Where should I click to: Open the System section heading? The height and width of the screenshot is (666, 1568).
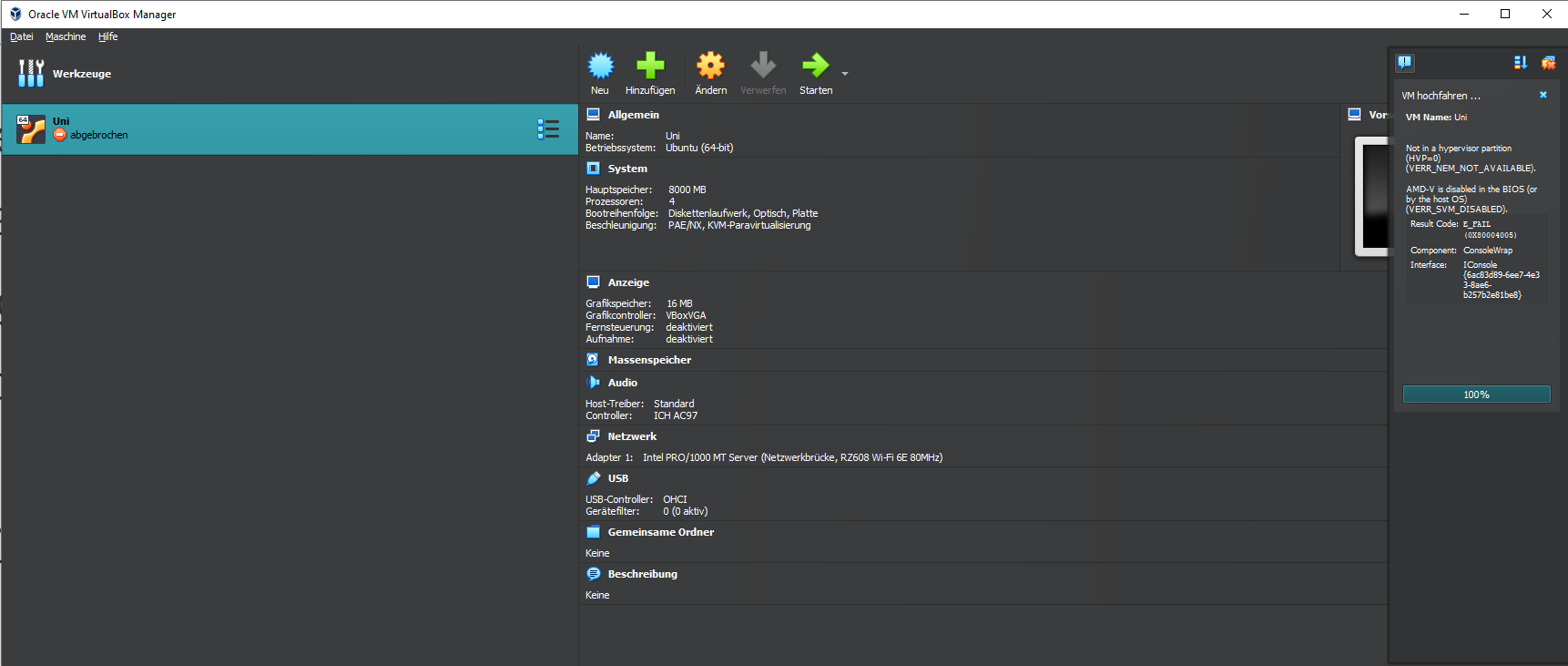pyautogui.click(x=627, y=169)
